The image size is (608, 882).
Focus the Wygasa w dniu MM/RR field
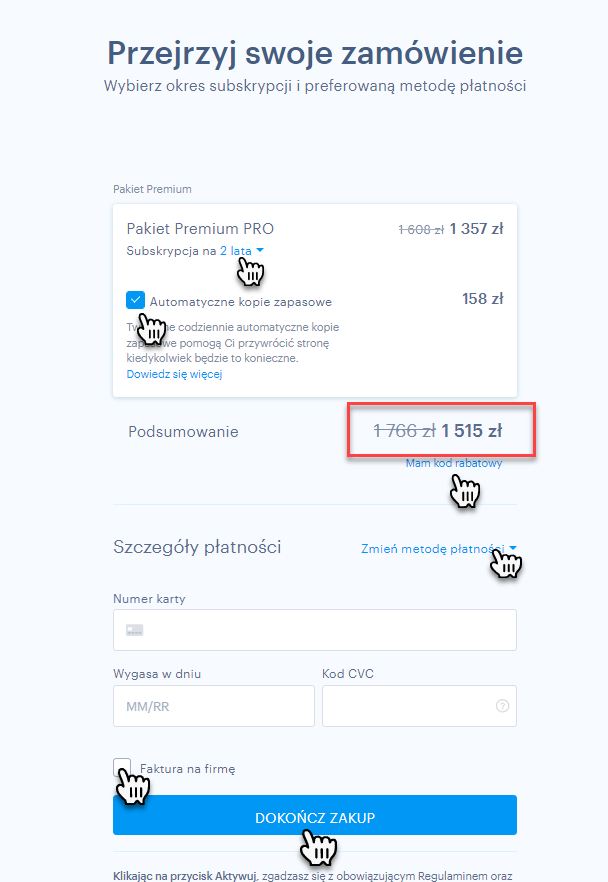pyautogui.click(x=214, y=706)
